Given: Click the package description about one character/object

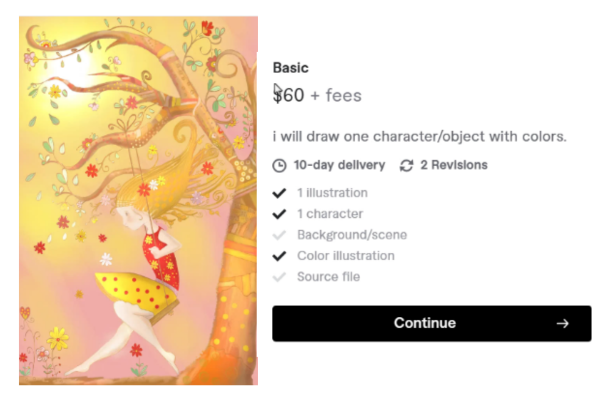Looking at the screenshot, I should (419, 135).
